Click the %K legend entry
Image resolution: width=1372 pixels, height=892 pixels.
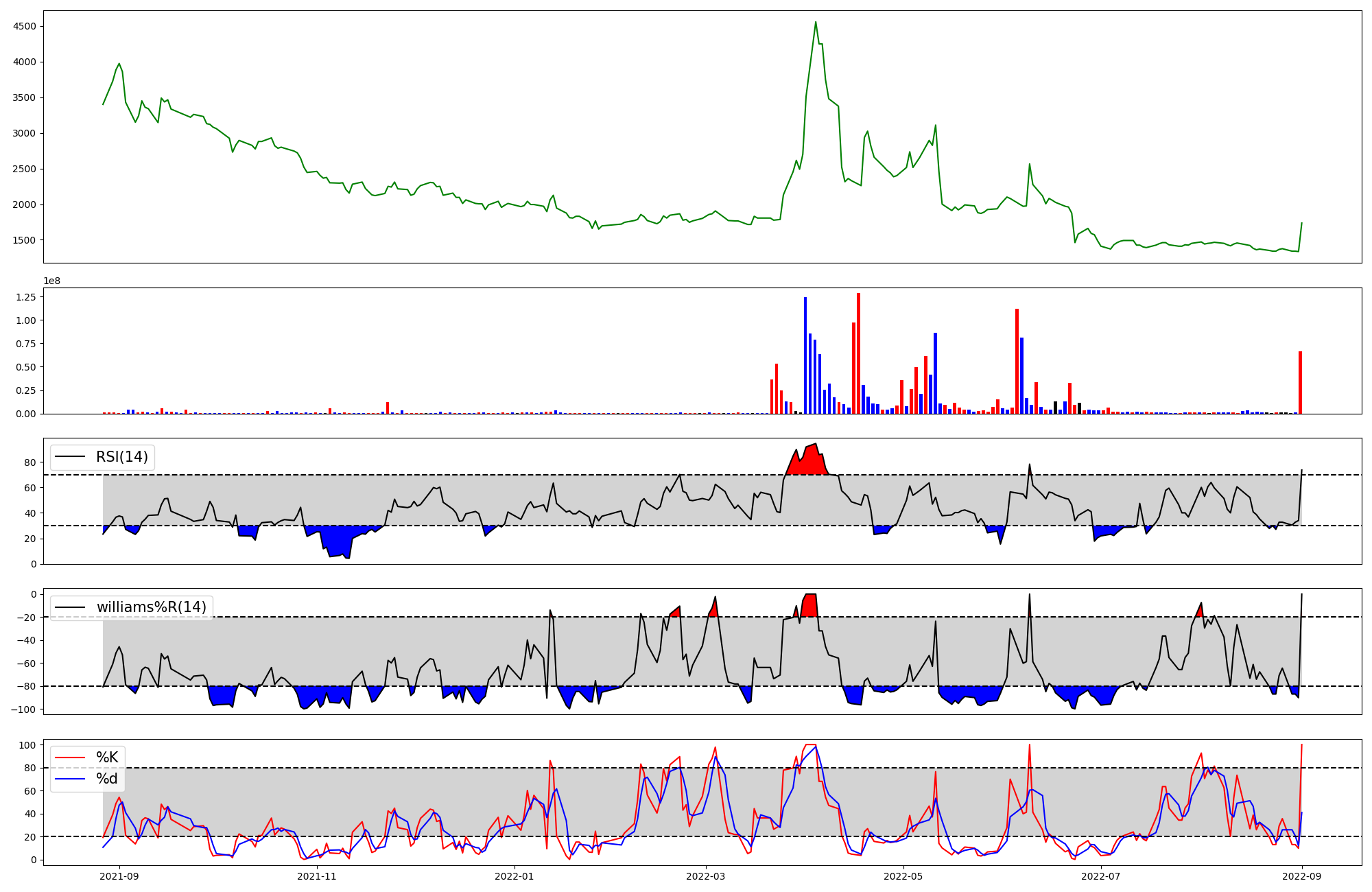click(107, 758)
